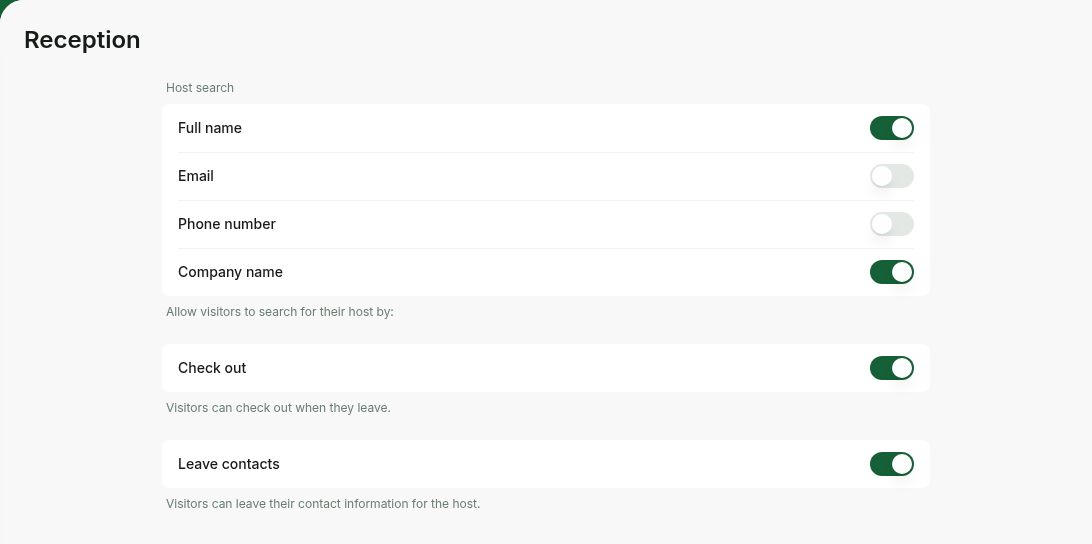
Task: Click divider line between Full name and Email
Action: pos(546,153)
